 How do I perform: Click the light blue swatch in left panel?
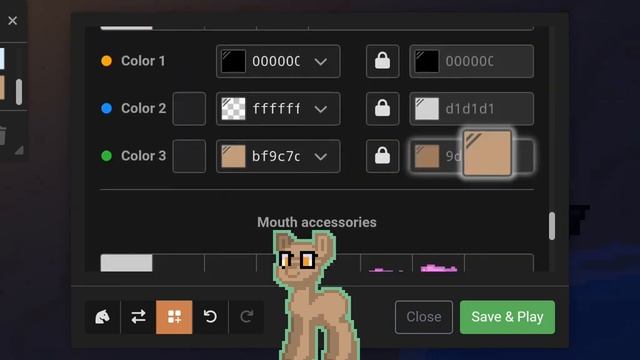2,59
